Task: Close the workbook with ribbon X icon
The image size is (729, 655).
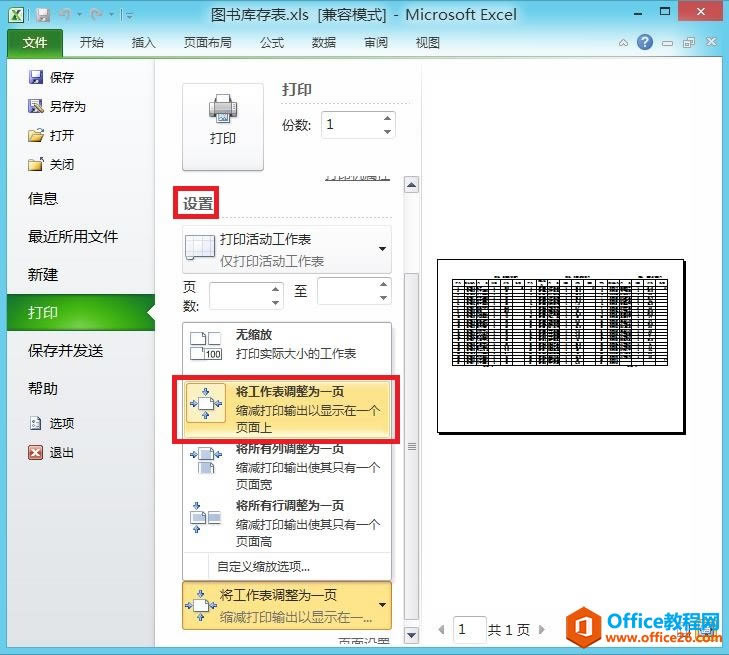Action: tap(711, 42)
